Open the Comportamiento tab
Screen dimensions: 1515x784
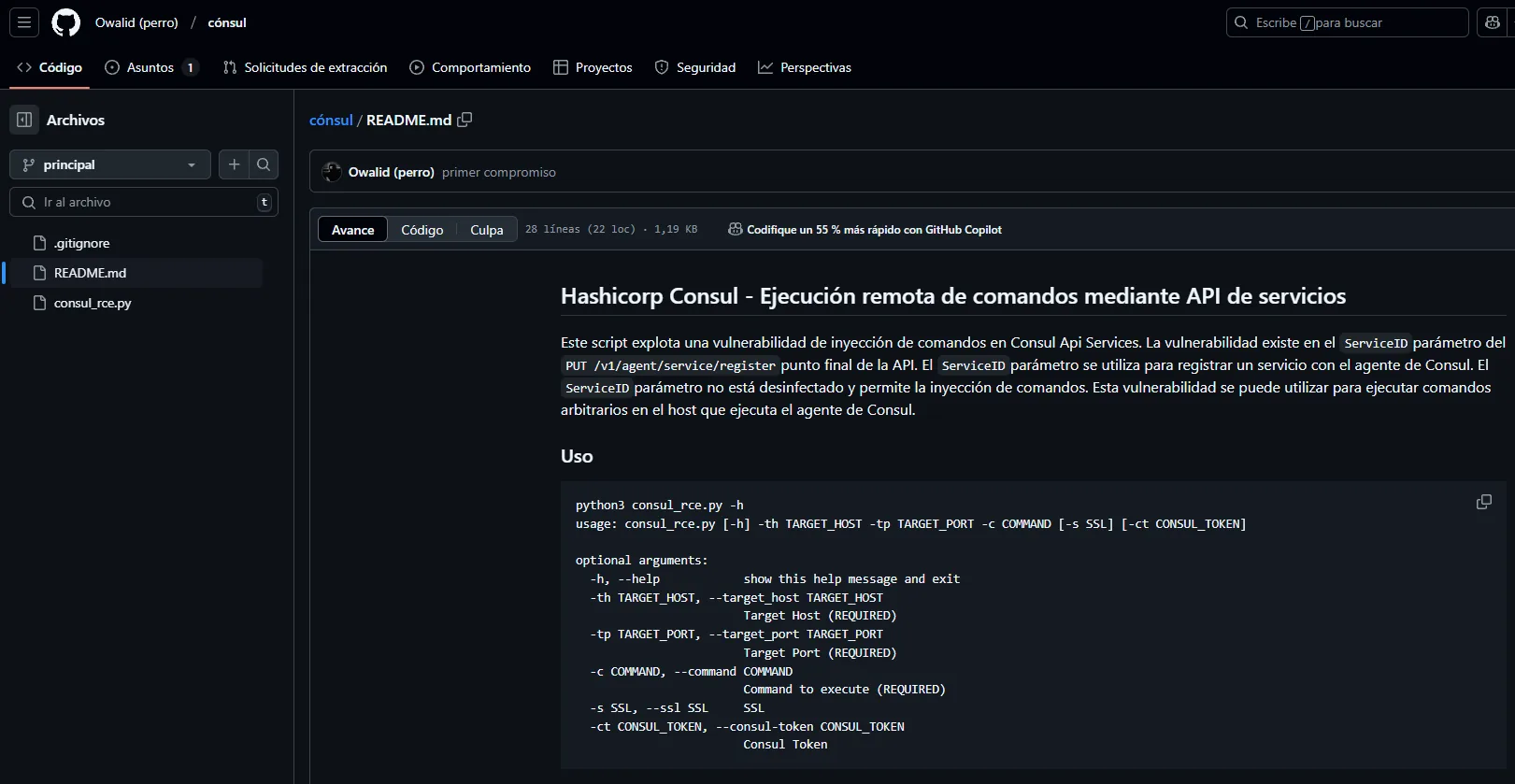(470, 67)
